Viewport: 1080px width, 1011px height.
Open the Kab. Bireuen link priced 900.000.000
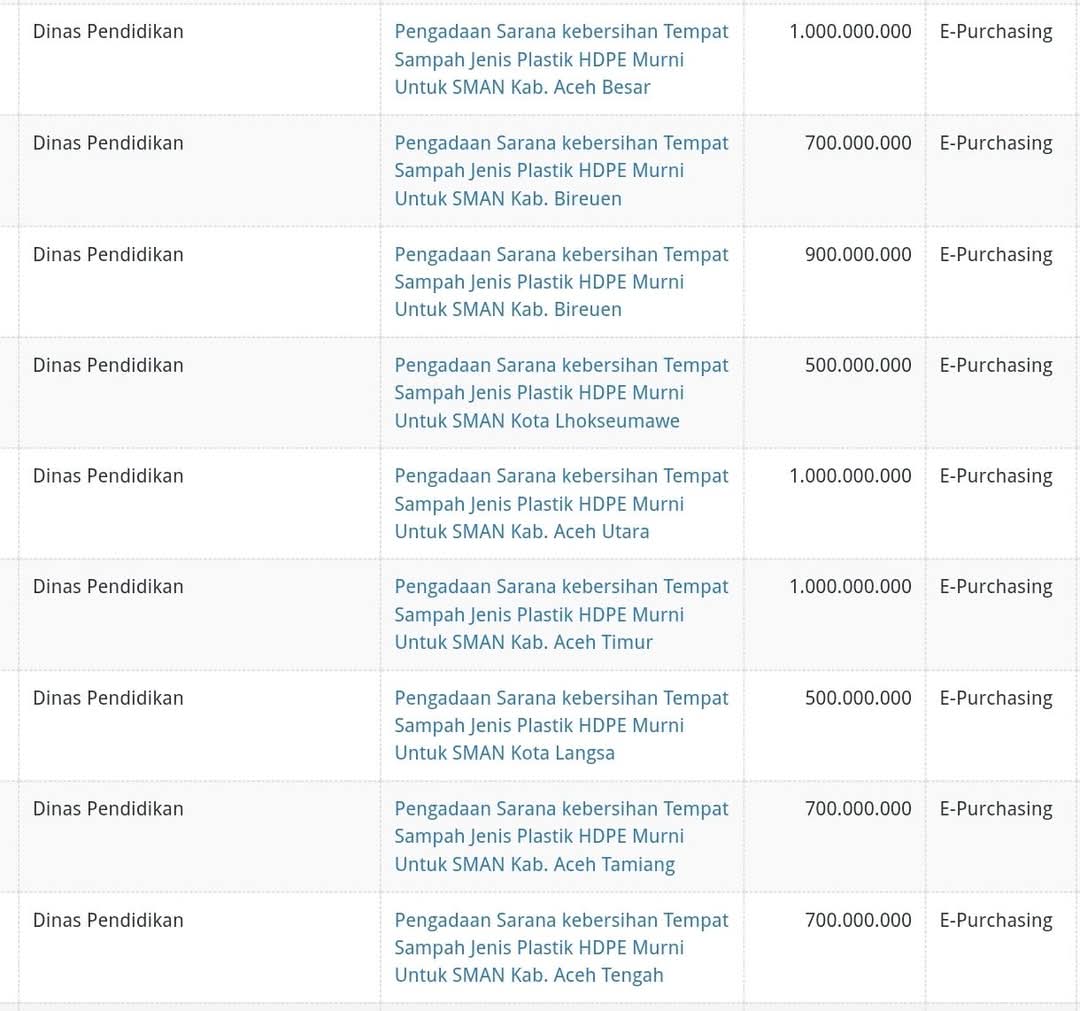(561, 281)
